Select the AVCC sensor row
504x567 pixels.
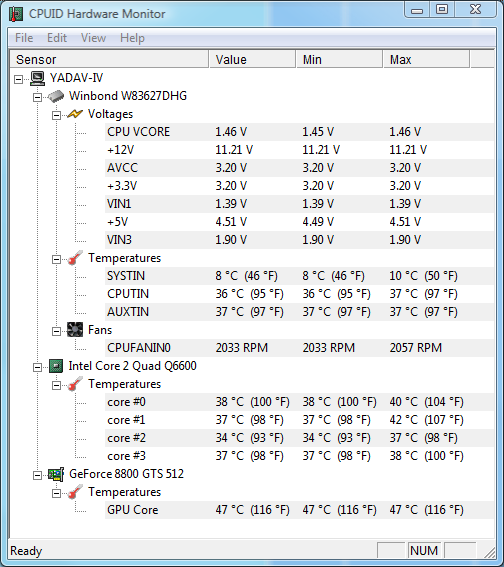click(299, 168)
